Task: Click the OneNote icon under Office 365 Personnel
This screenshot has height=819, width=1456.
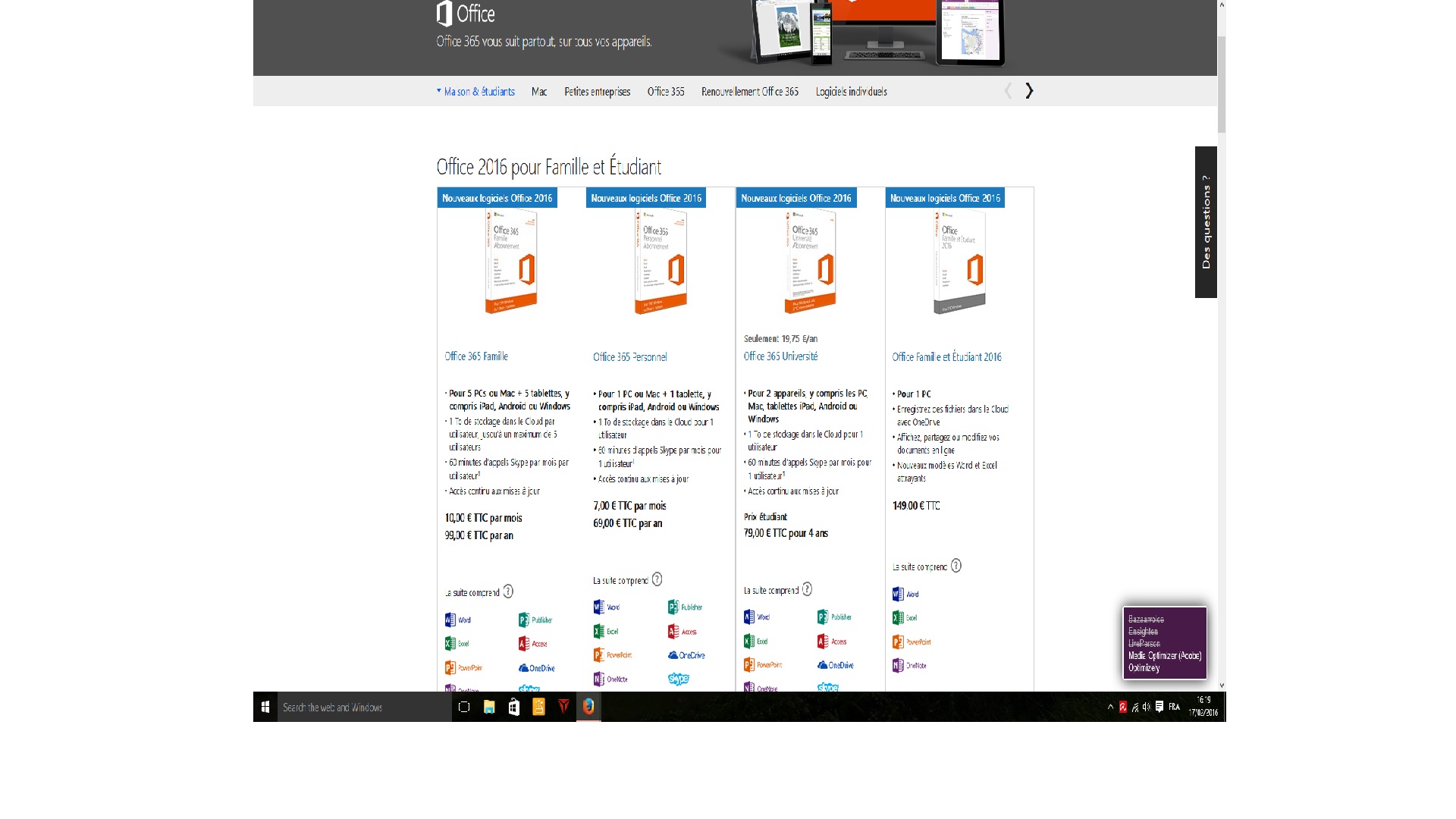Action: 599,679
